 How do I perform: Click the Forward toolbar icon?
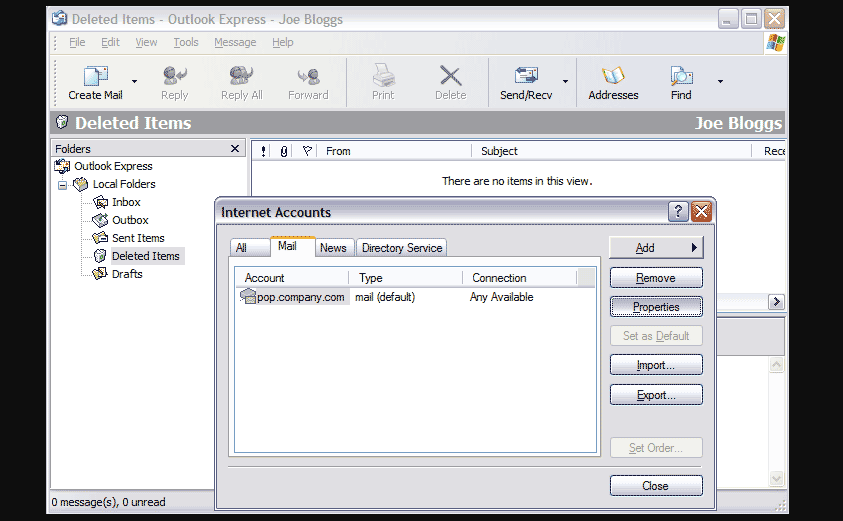[309, 77]
